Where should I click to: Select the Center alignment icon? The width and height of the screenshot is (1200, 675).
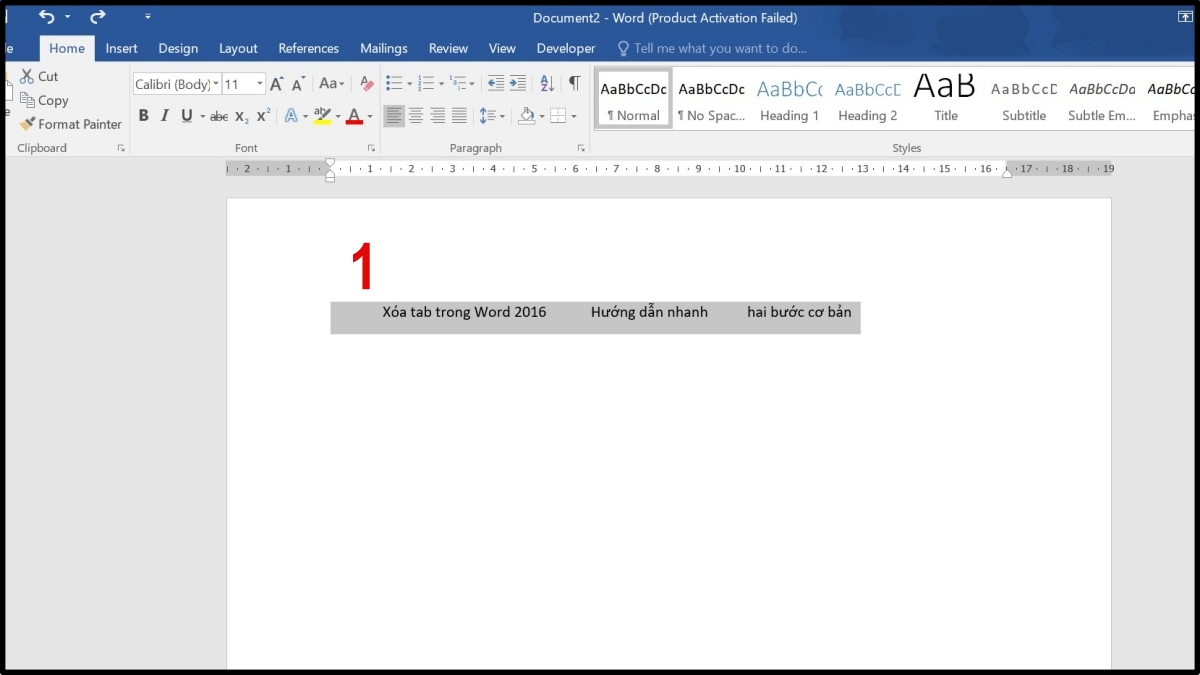coord(416,116)
